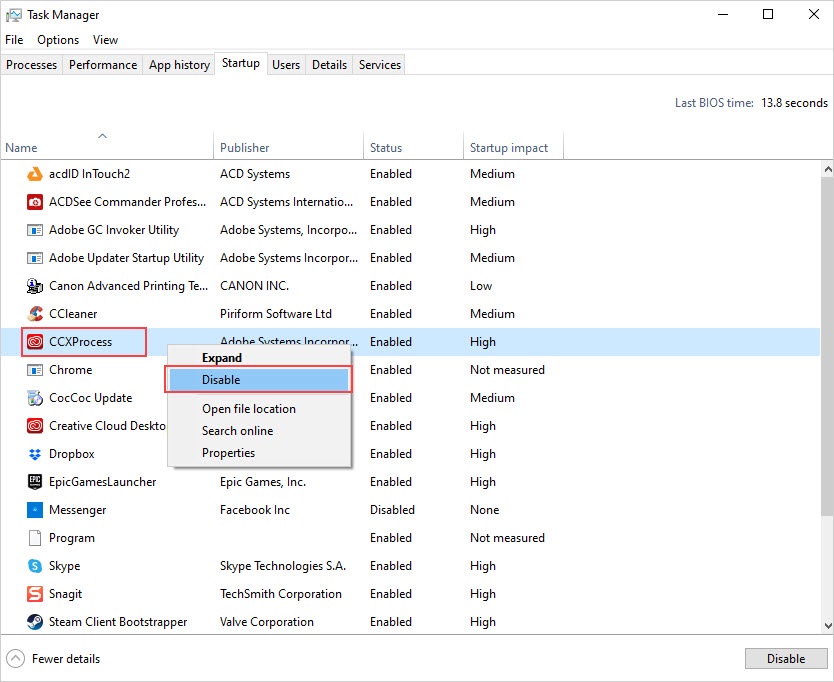Click the CCleaner icon in list
This screenshot has width=834, height=682.
(x=34, y=314)
